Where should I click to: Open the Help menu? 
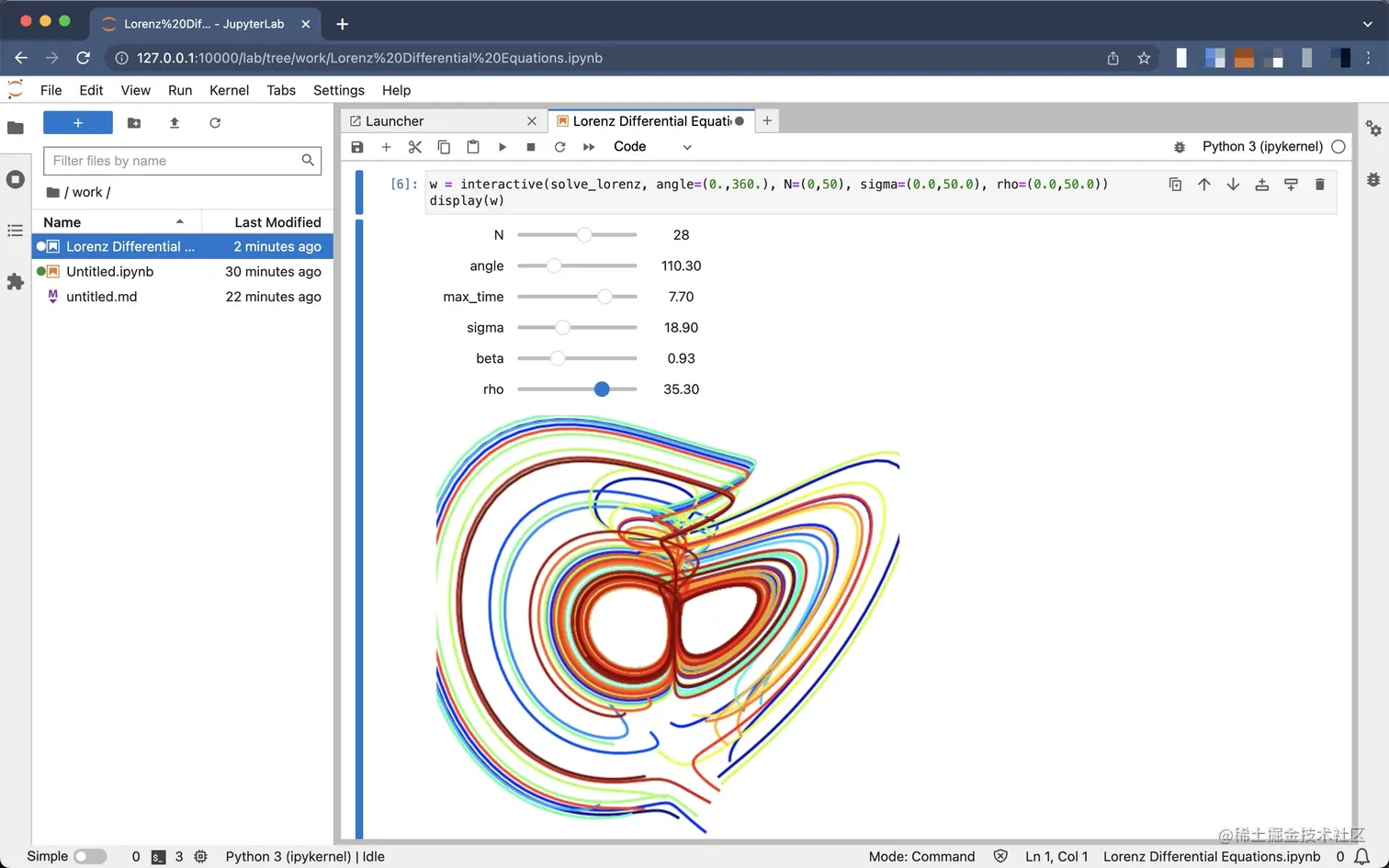(x=396, y=90)
